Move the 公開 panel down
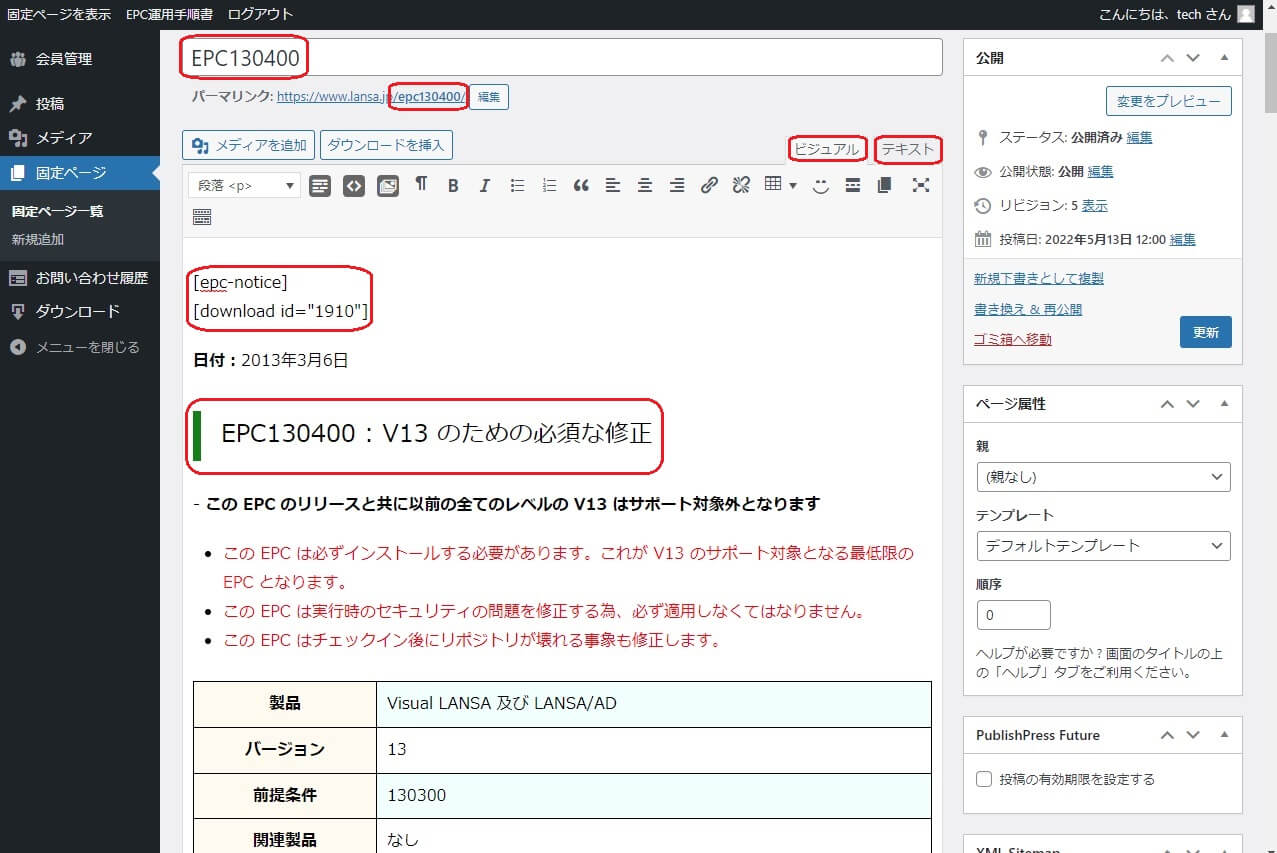The width and height of the screenshot is (1277, 853). pyautogui.click(x=1193, y=58)
